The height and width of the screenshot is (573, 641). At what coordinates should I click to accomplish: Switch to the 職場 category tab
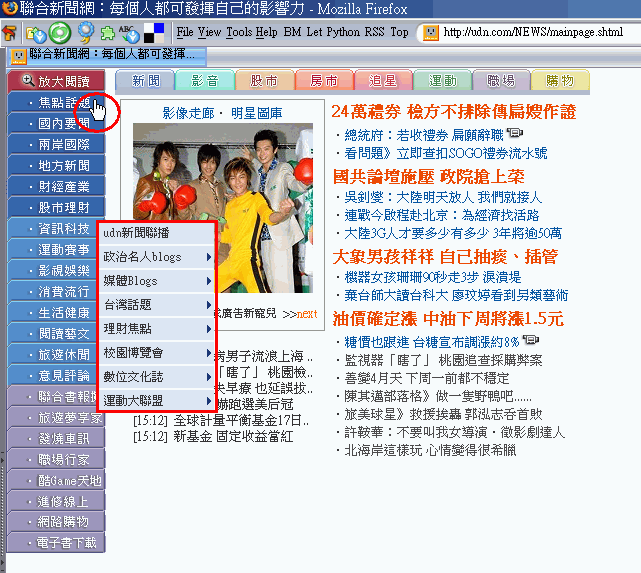point(501,81)
